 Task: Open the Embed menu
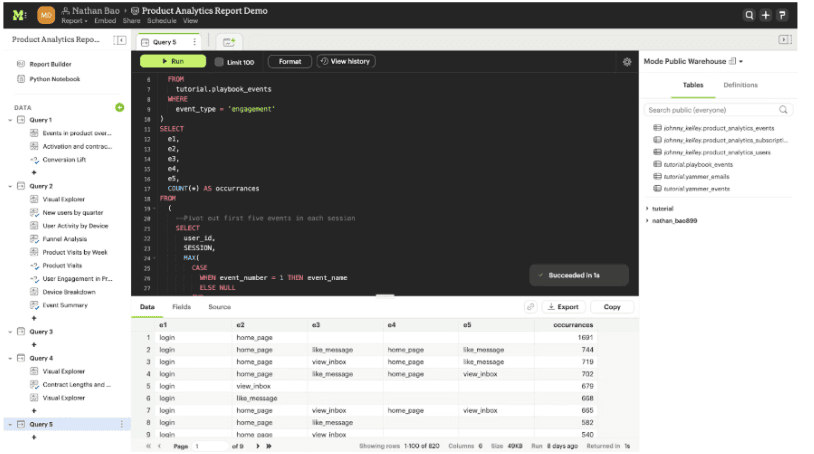pyautogui.click(x=105, y=21)
